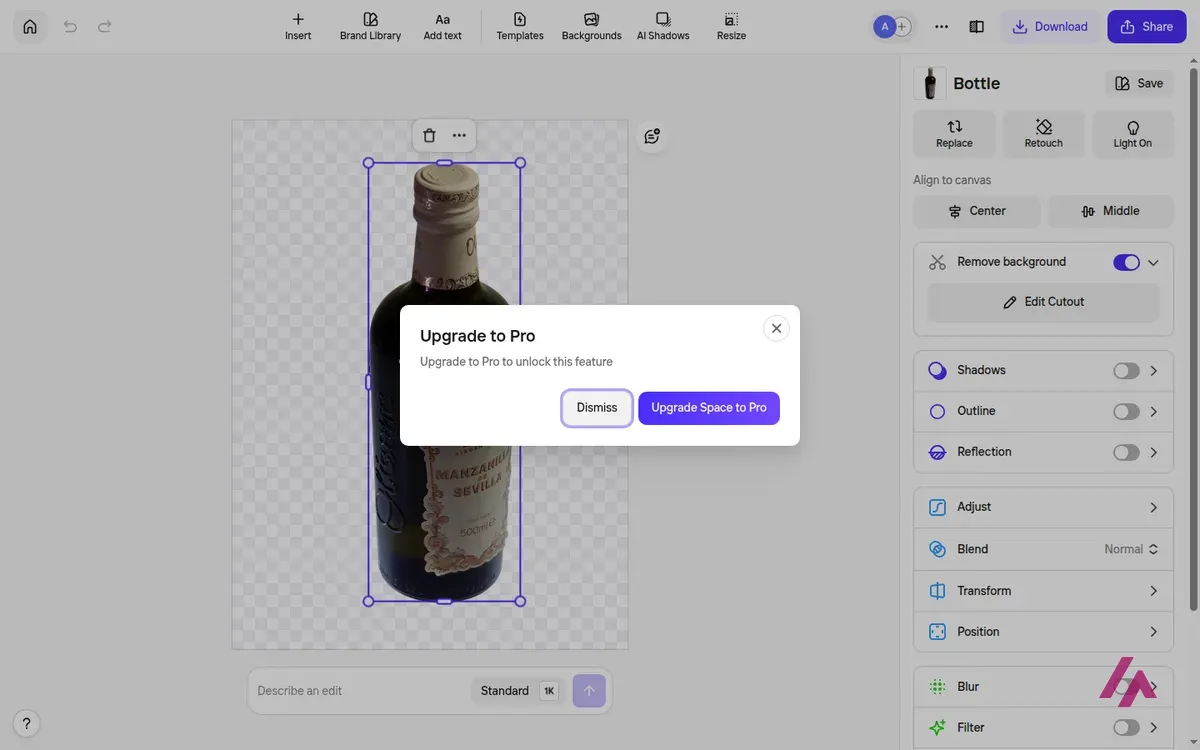1200x750 pixels.
Task: Redo the last undone action
Action: (x=105, y=27)
